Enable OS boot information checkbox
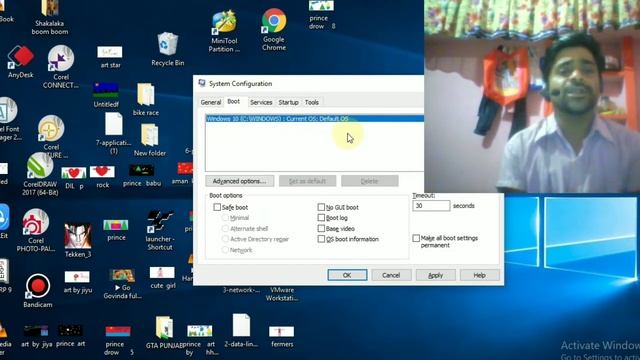Screen dimensions: 640x360 coord(321,239)
